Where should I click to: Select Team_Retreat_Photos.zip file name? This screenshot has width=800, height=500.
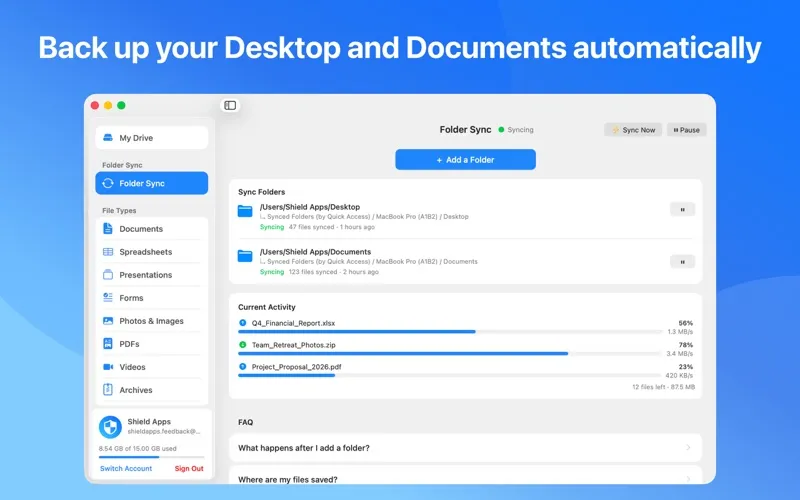coord(293,345)
